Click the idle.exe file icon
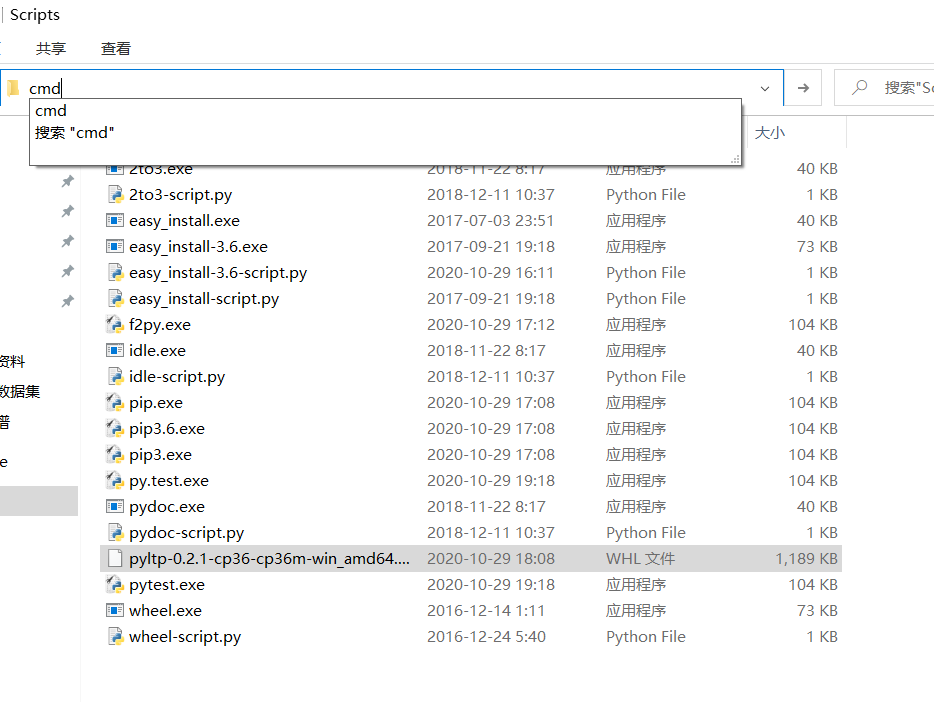 pyautogui.click(x=115, y=351)
